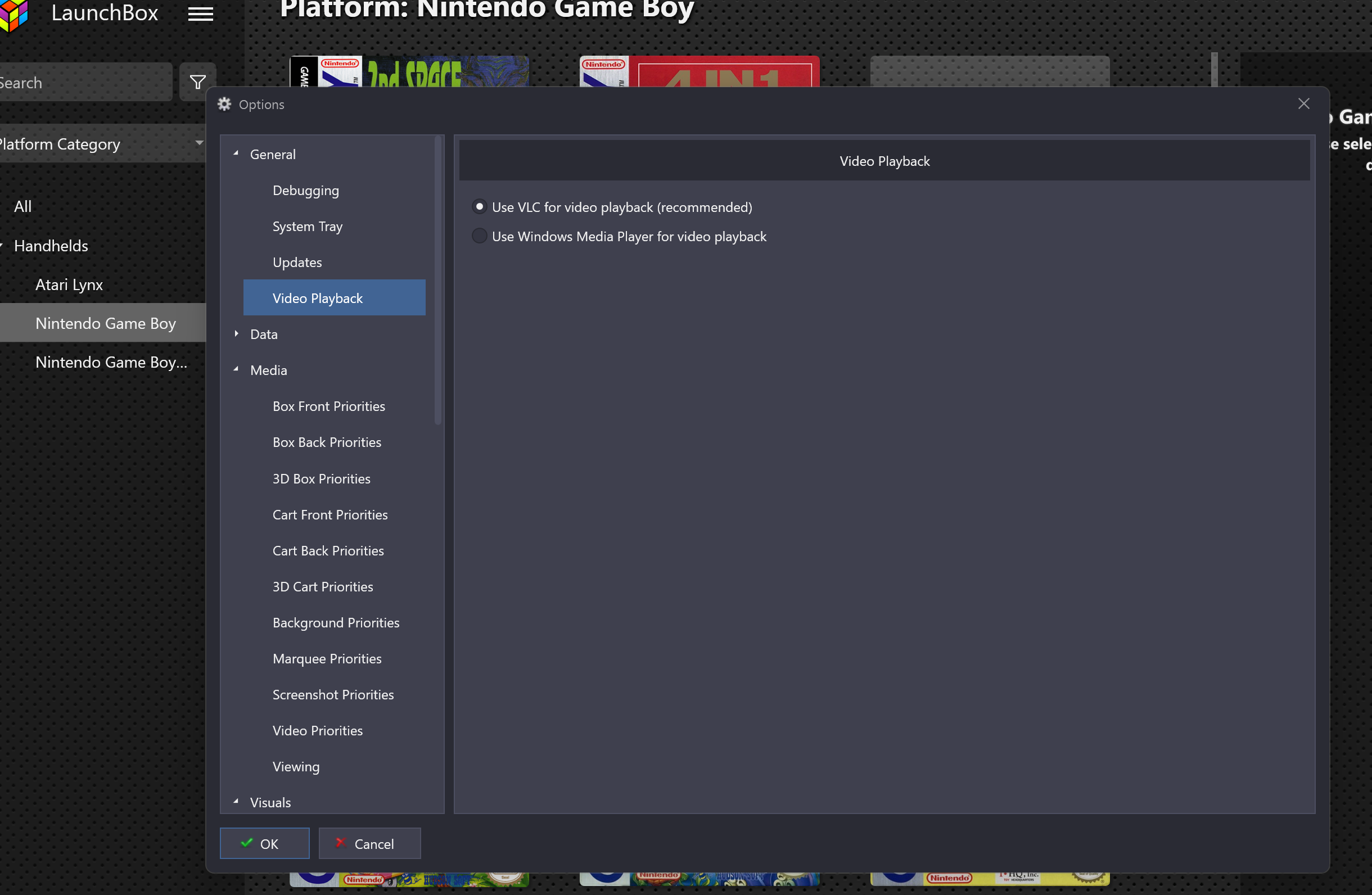The height and width of the screenshot is (895, 1372).
Task: Click the Options gear icon
Action: click(x=224, y=105)
